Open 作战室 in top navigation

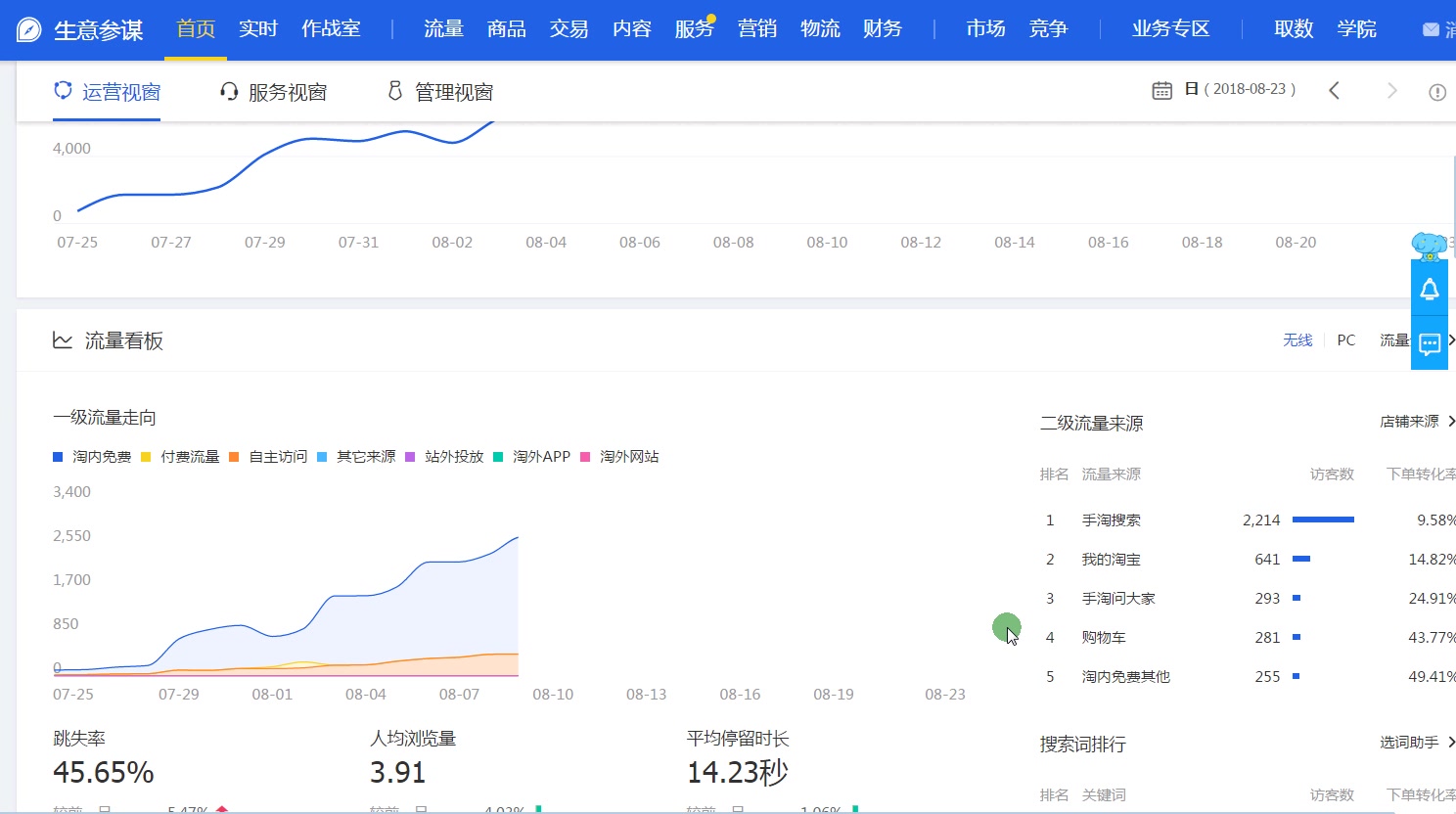[331, 29]
